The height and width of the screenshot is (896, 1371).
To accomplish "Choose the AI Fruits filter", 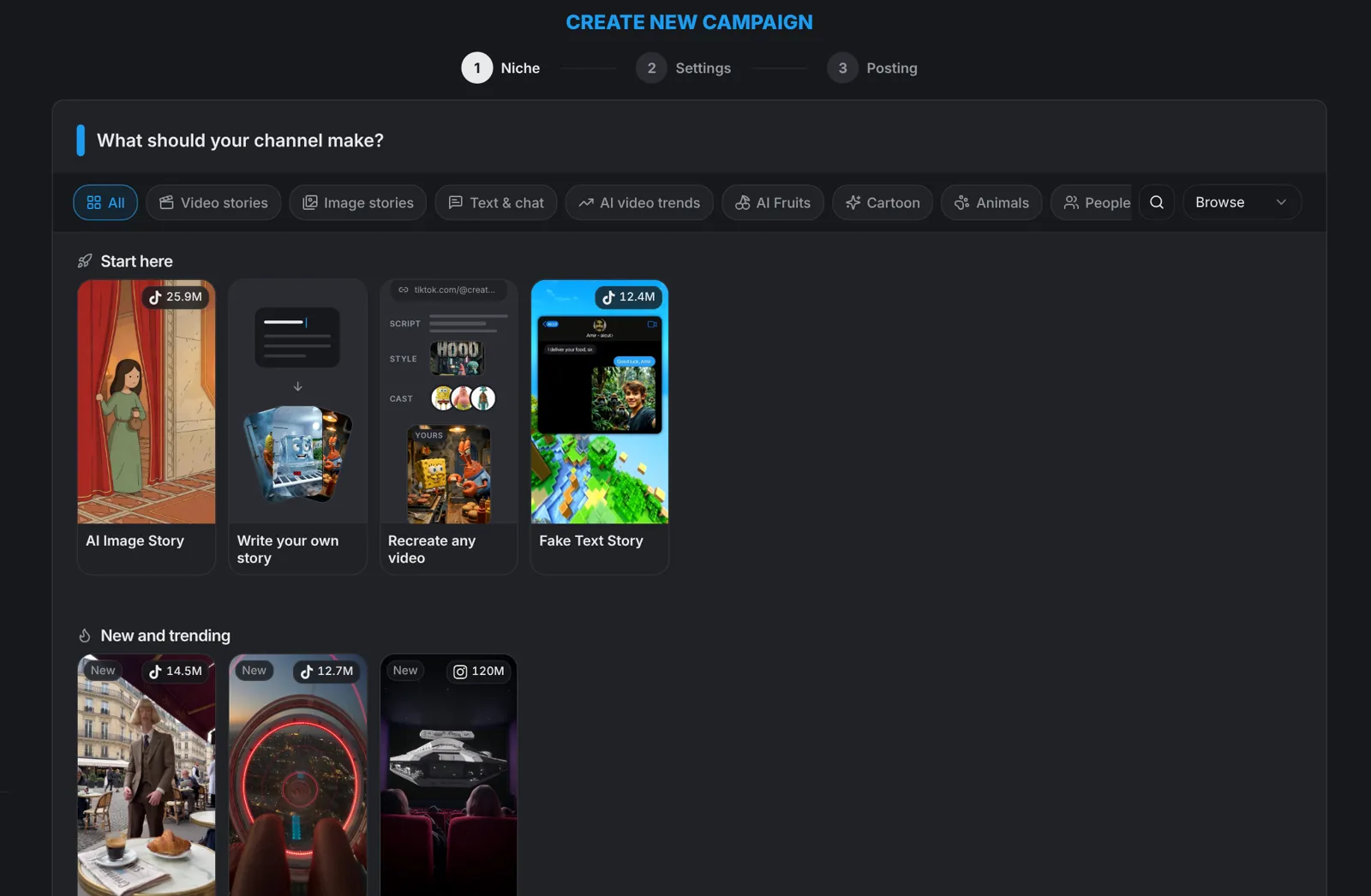I will coord(773,202).
